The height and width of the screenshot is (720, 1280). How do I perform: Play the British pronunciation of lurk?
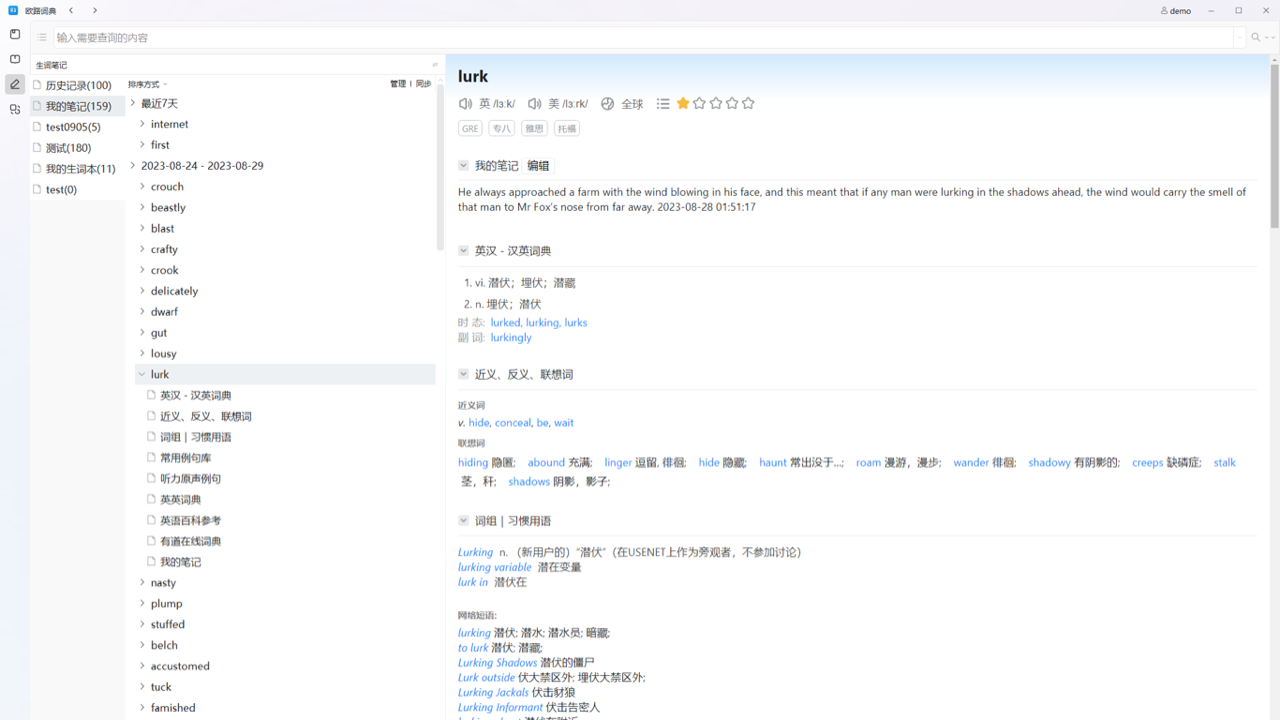[x=464, y=103]
